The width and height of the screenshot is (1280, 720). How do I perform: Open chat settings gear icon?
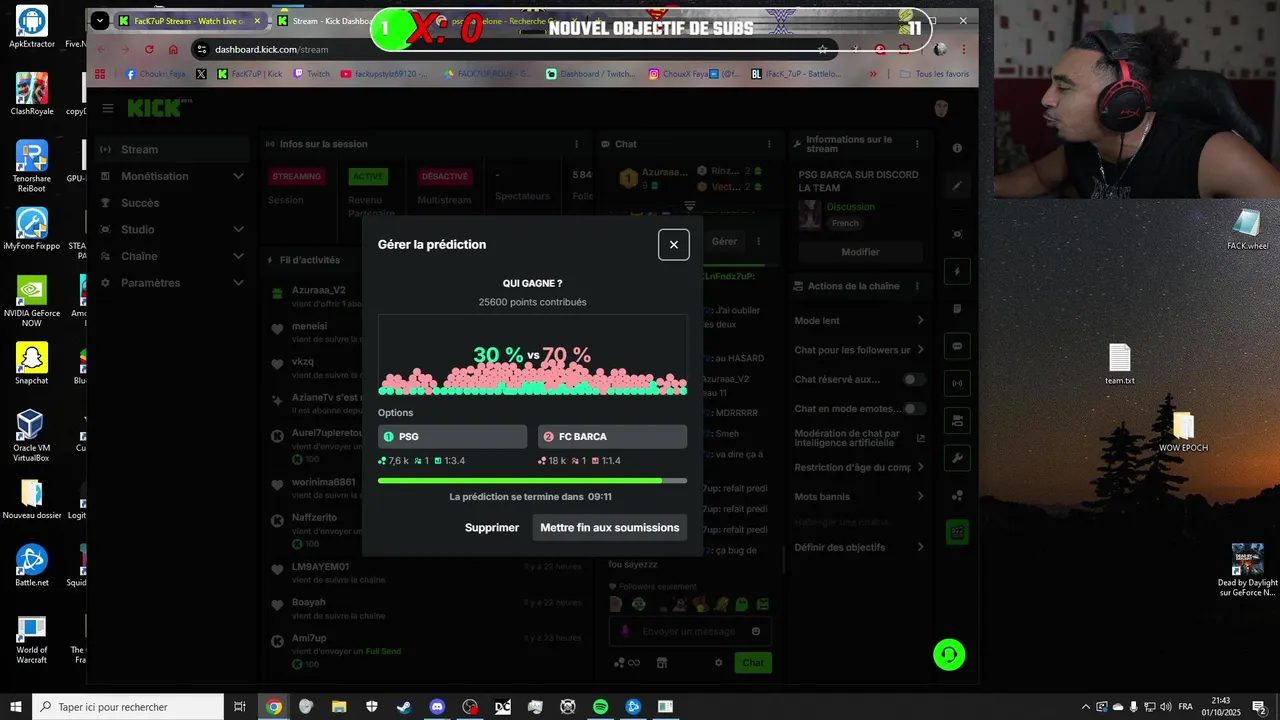tap(718, 662)
